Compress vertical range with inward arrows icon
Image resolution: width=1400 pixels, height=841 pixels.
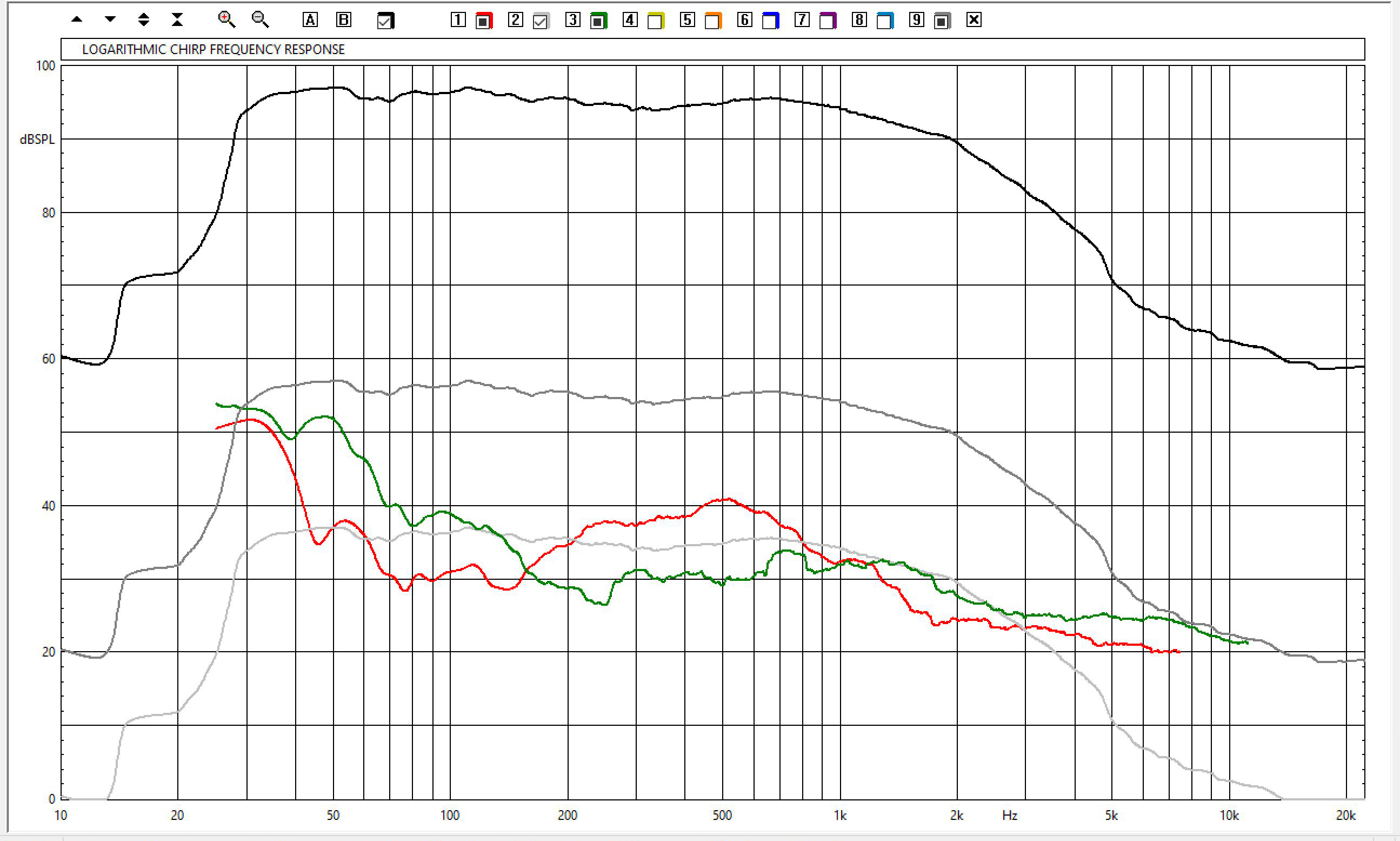[x=177, y=20]
